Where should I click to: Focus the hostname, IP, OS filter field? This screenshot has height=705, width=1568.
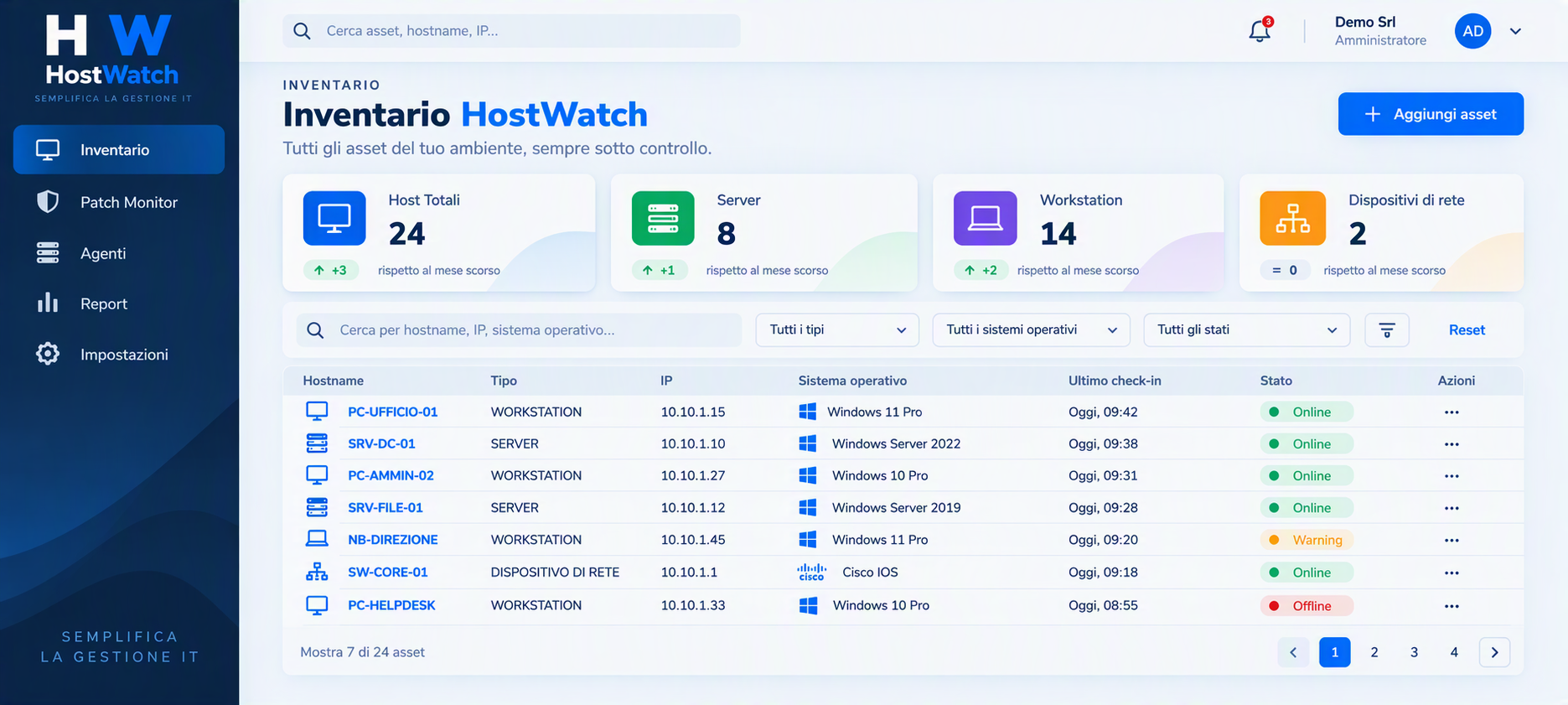[x=519, y=330]
